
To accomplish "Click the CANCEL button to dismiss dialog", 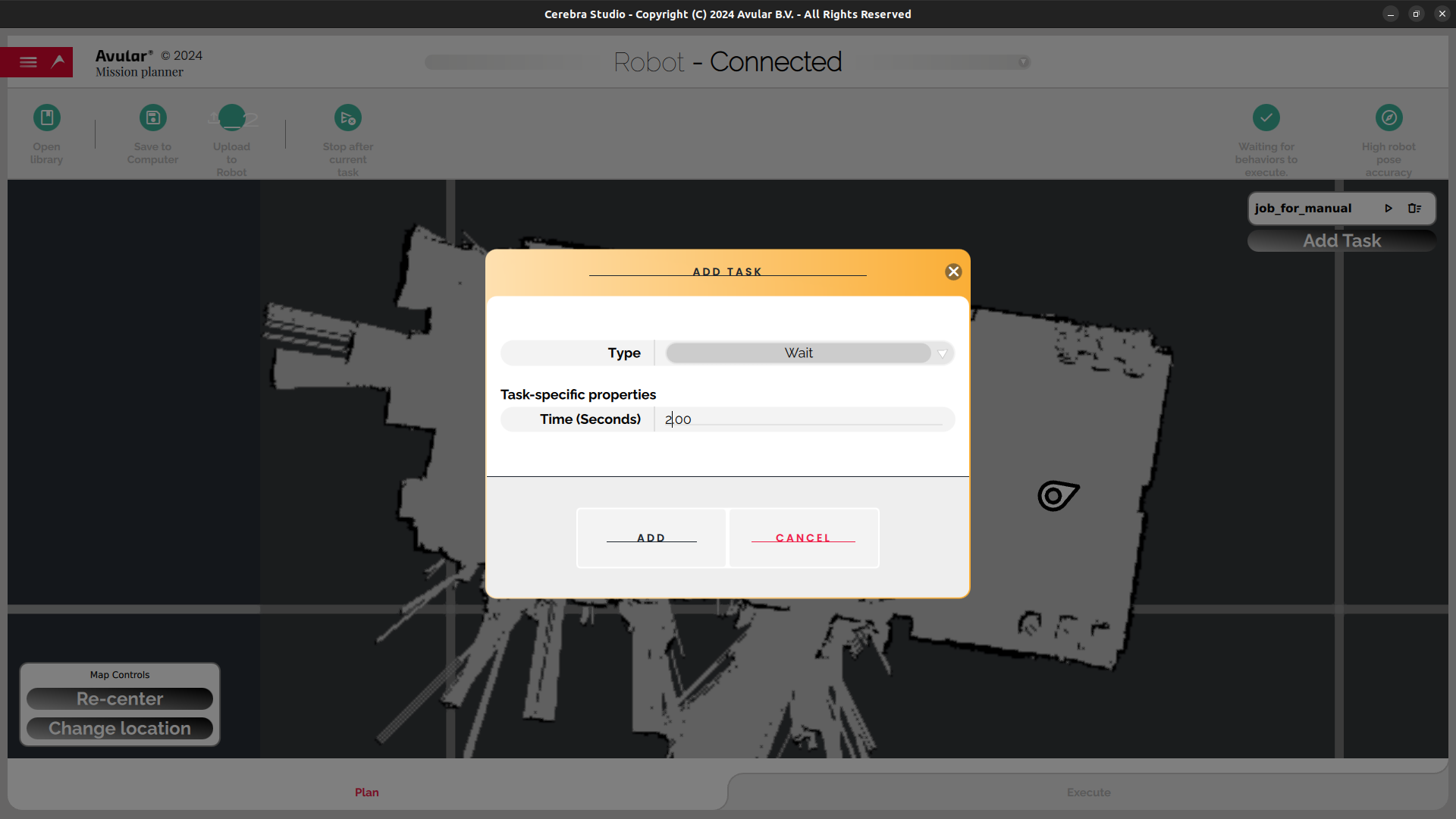I will click(803, 538).
